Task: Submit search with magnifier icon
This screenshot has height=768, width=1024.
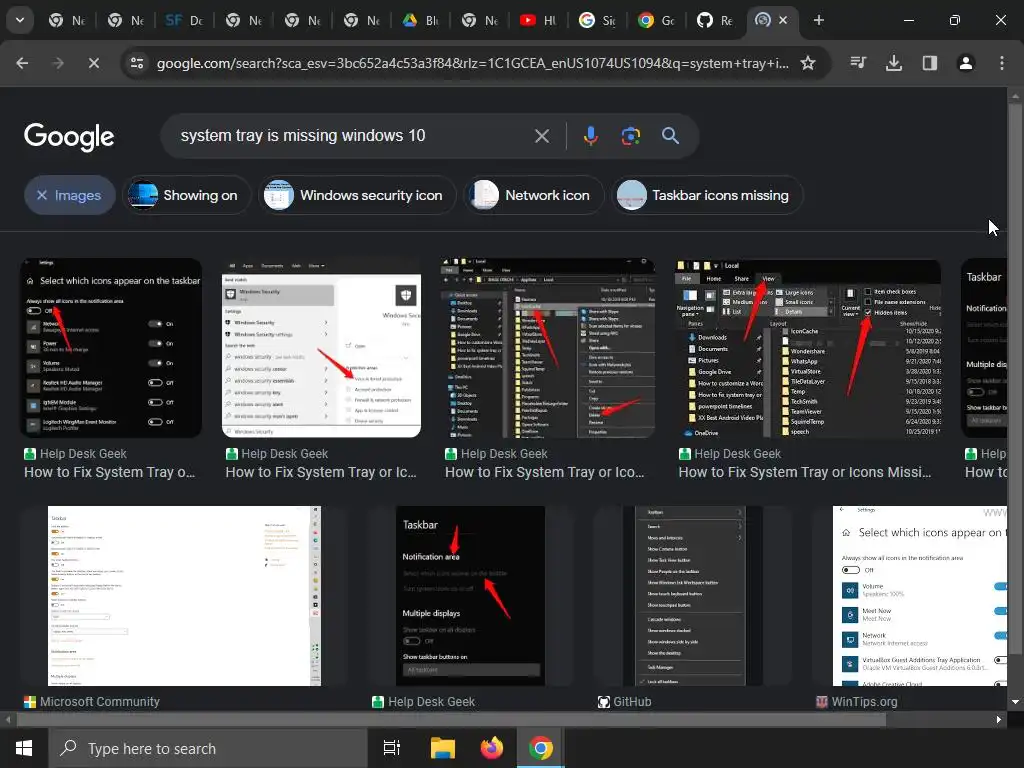Action: 671,136
